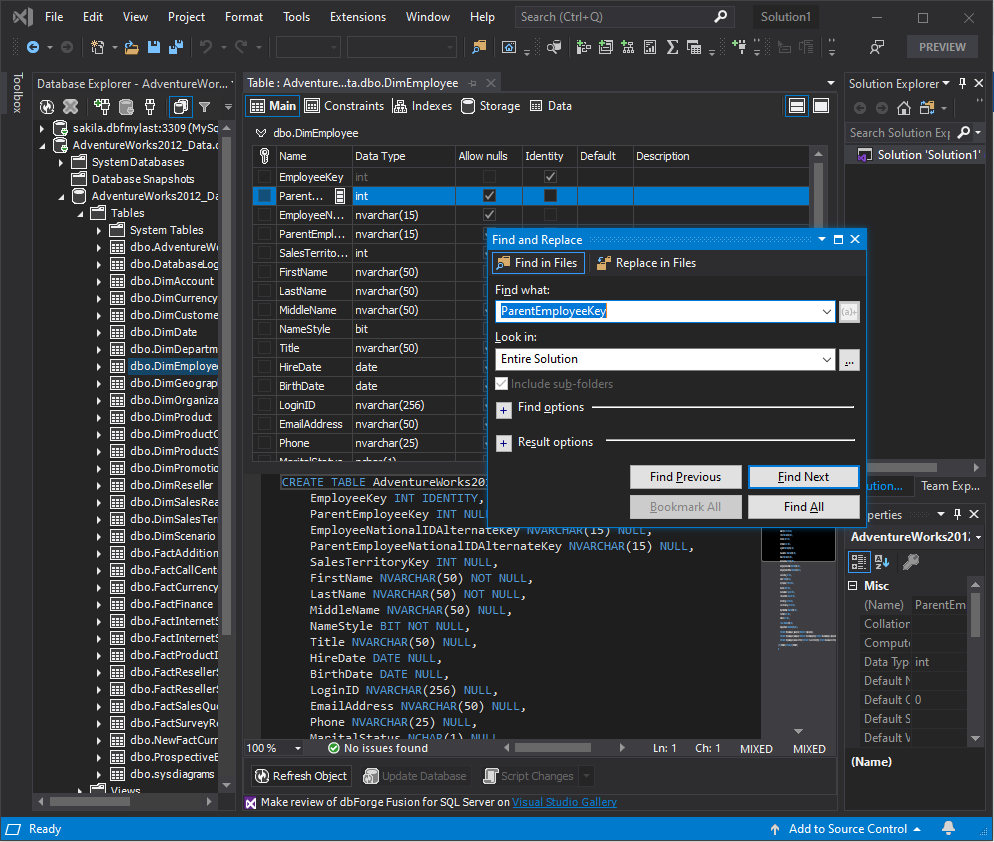The height and width of the screenshot is (842, 994).
Task: Click the split horizontal layout icon
Action: pos(797,106)
